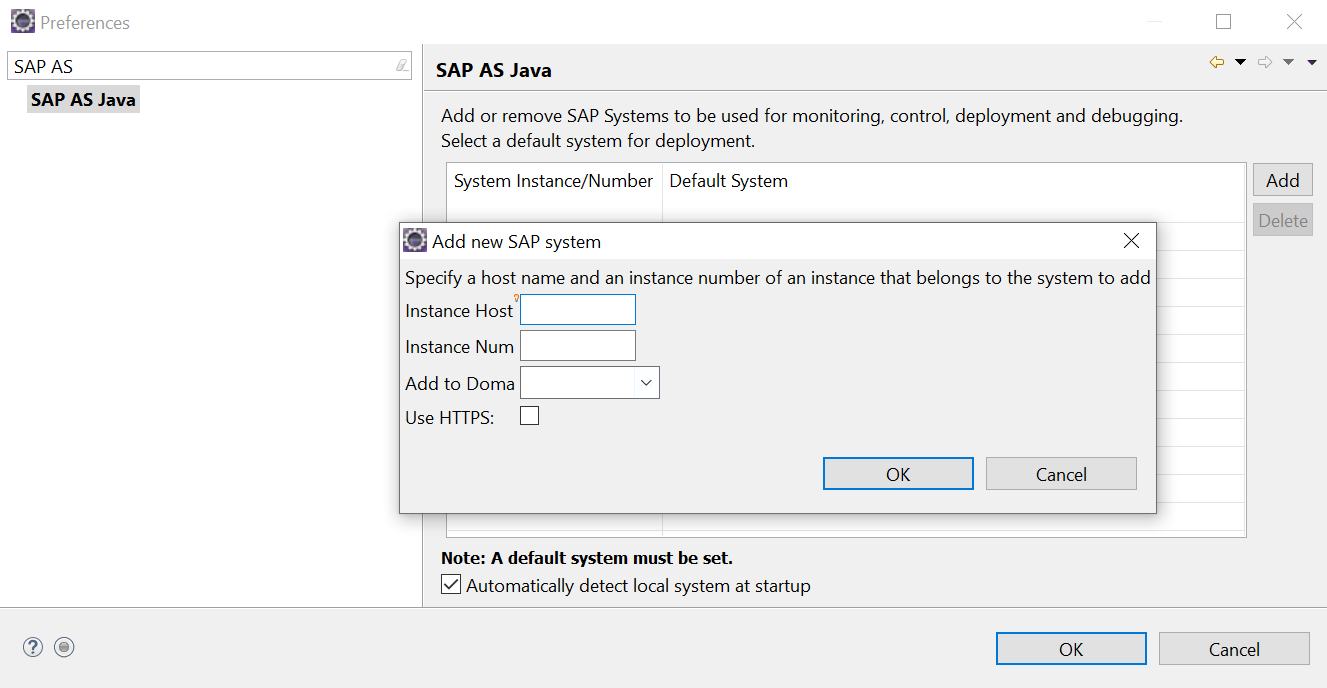Open the help question mark icon
The height and width of the screenshot is (688, 1327).
click(x=33, y=647)
